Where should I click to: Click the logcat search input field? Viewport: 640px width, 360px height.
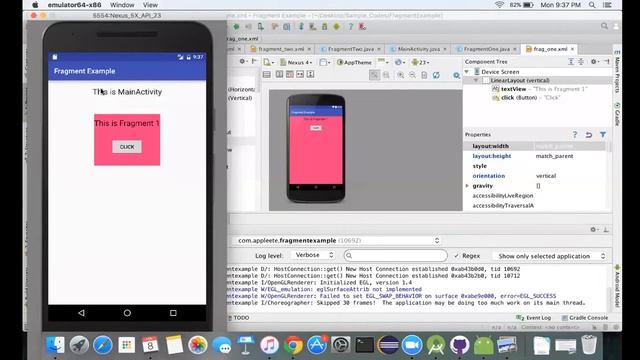(x=396, y=256)
